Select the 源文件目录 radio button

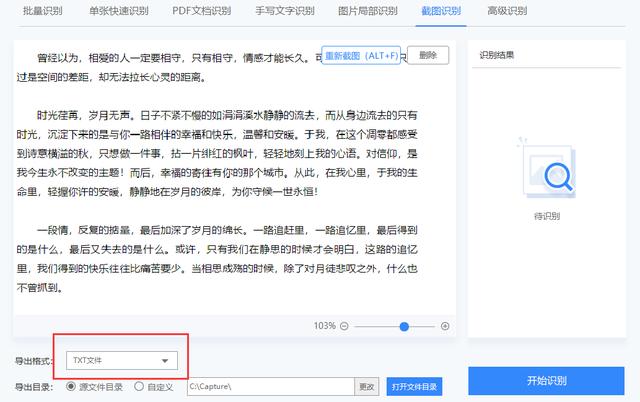pyautogui.click(x=71, y=386)
